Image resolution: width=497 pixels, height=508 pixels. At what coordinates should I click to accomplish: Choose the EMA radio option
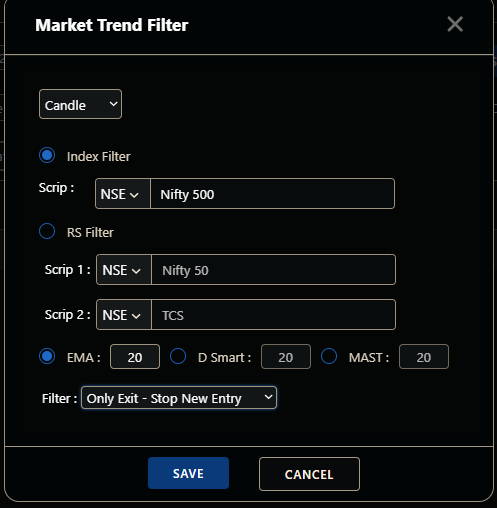point(47,356)
